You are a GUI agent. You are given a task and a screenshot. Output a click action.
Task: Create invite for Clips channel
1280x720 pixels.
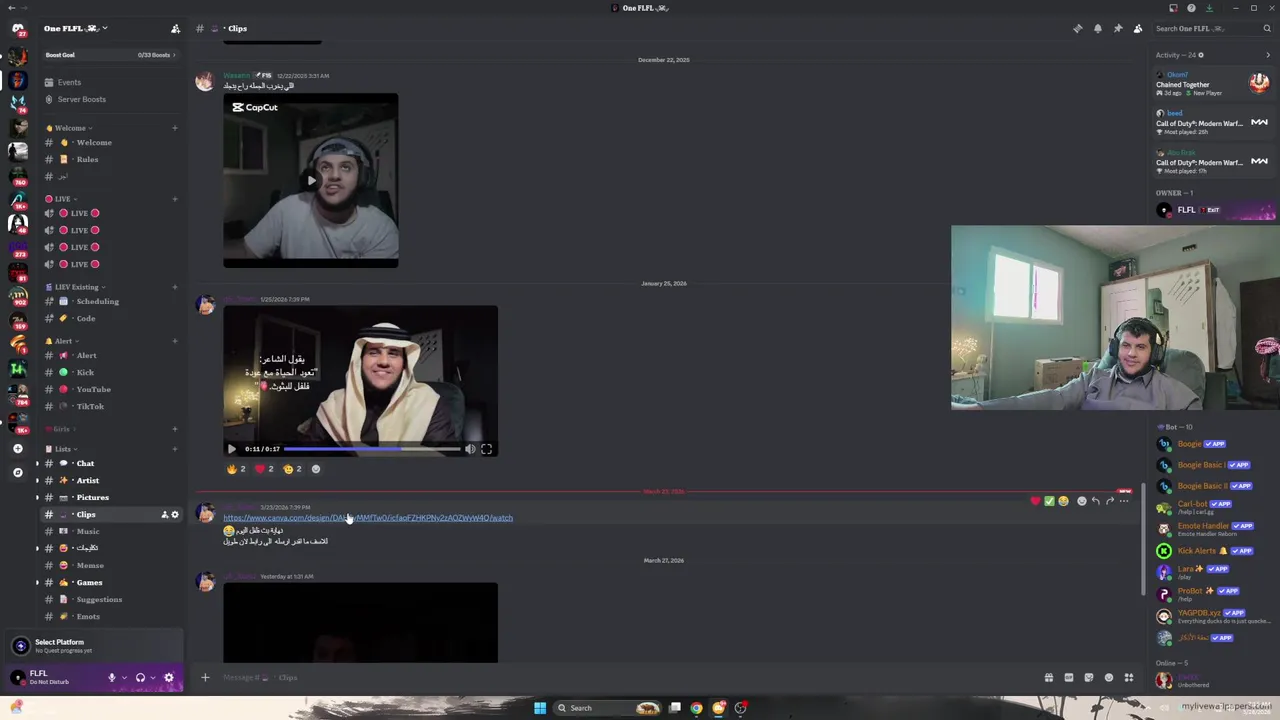tap(165, 514)
